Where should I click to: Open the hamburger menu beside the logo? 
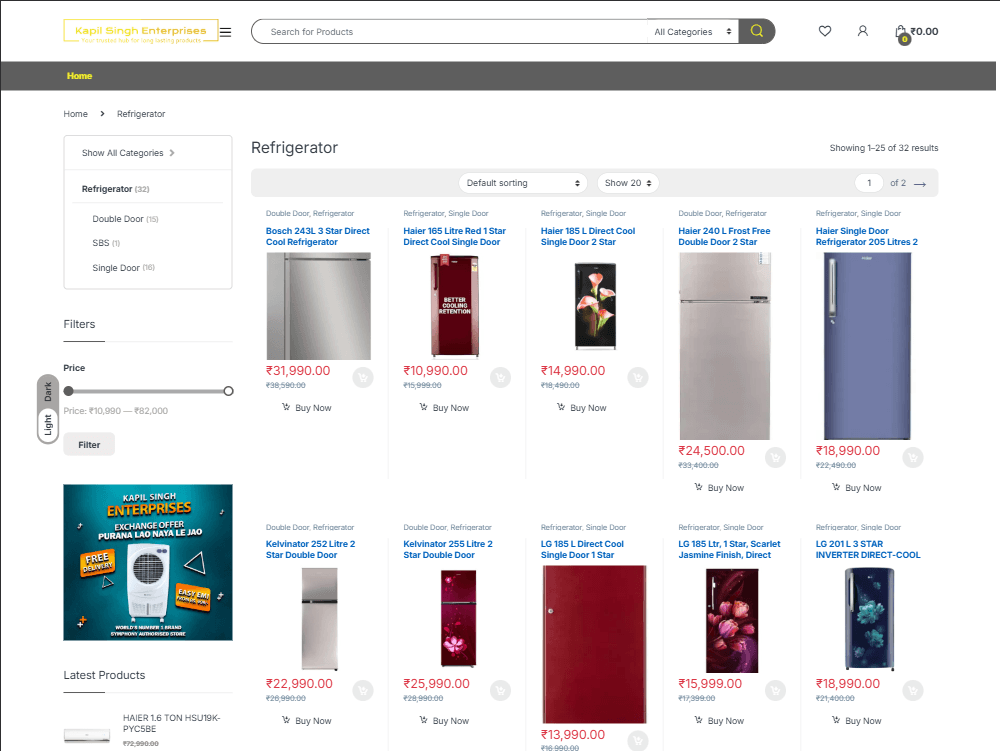pyautogui.click(x=226, y=32)
